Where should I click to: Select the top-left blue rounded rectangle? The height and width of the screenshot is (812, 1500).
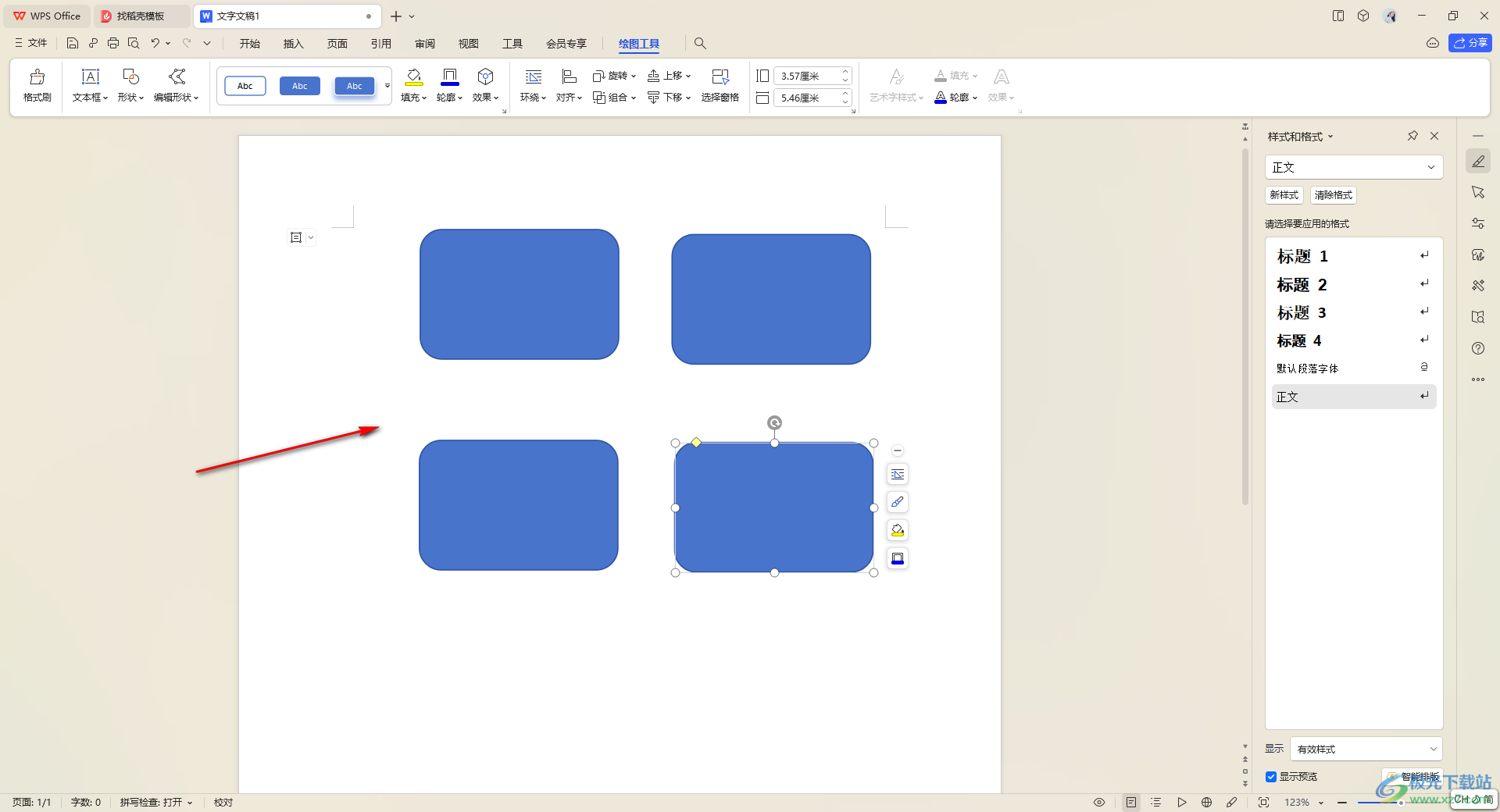[520, 294]
